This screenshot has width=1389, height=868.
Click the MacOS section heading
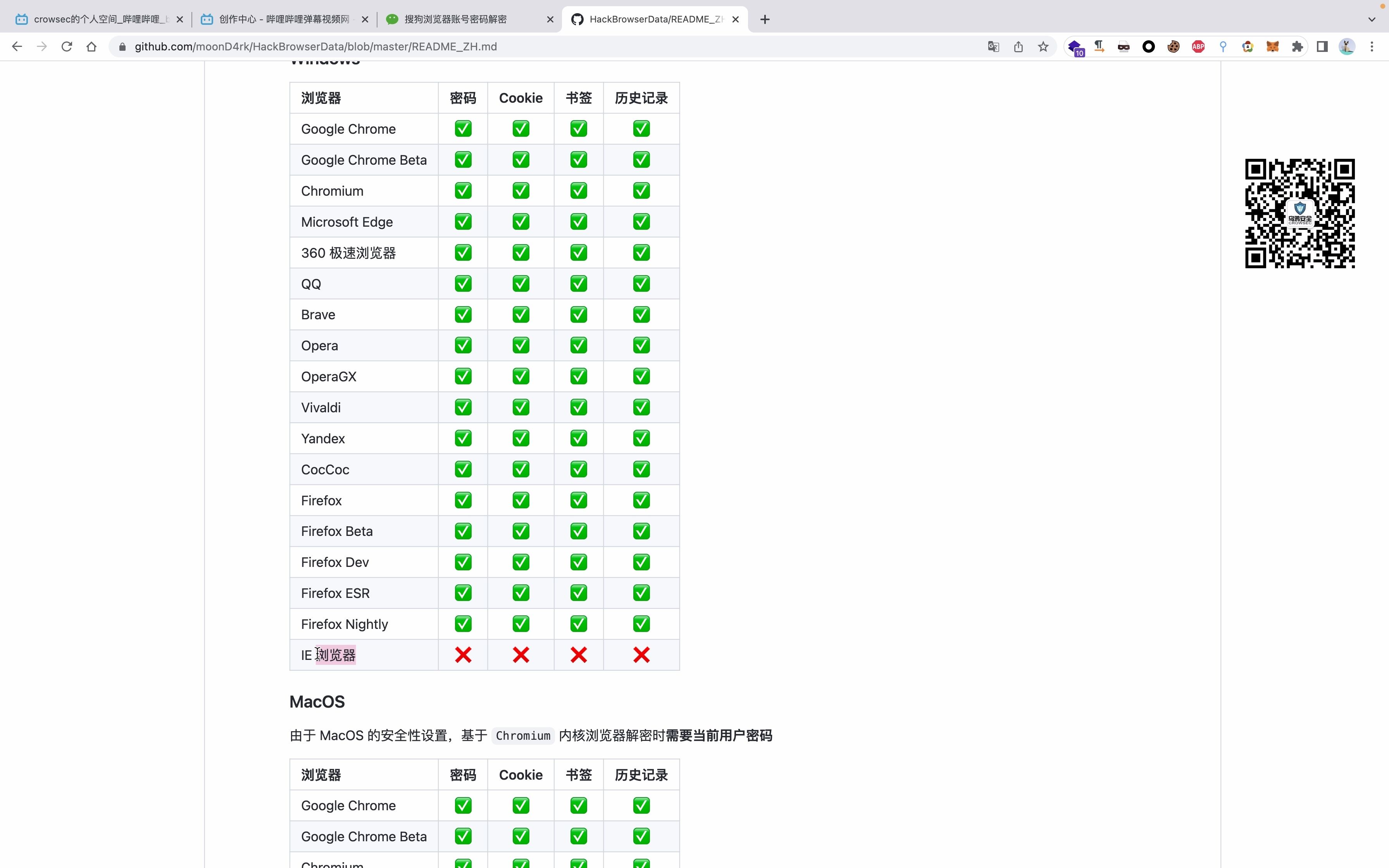(317, 701)
